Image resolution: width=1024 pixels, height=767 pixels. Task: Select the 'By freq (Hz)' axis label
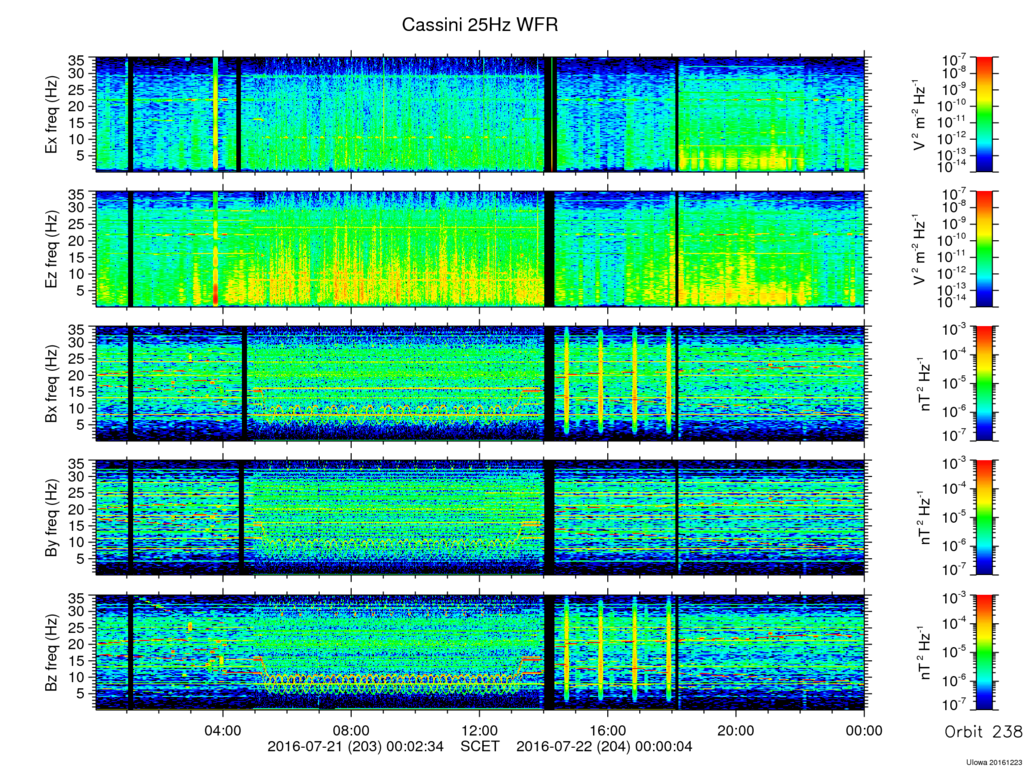(x=51, y=517)
